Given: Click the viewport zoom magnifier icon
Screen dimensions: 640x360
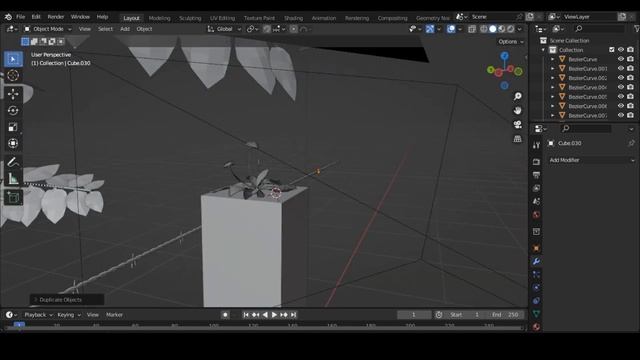Looking at the screenshot, I should 518,96.
